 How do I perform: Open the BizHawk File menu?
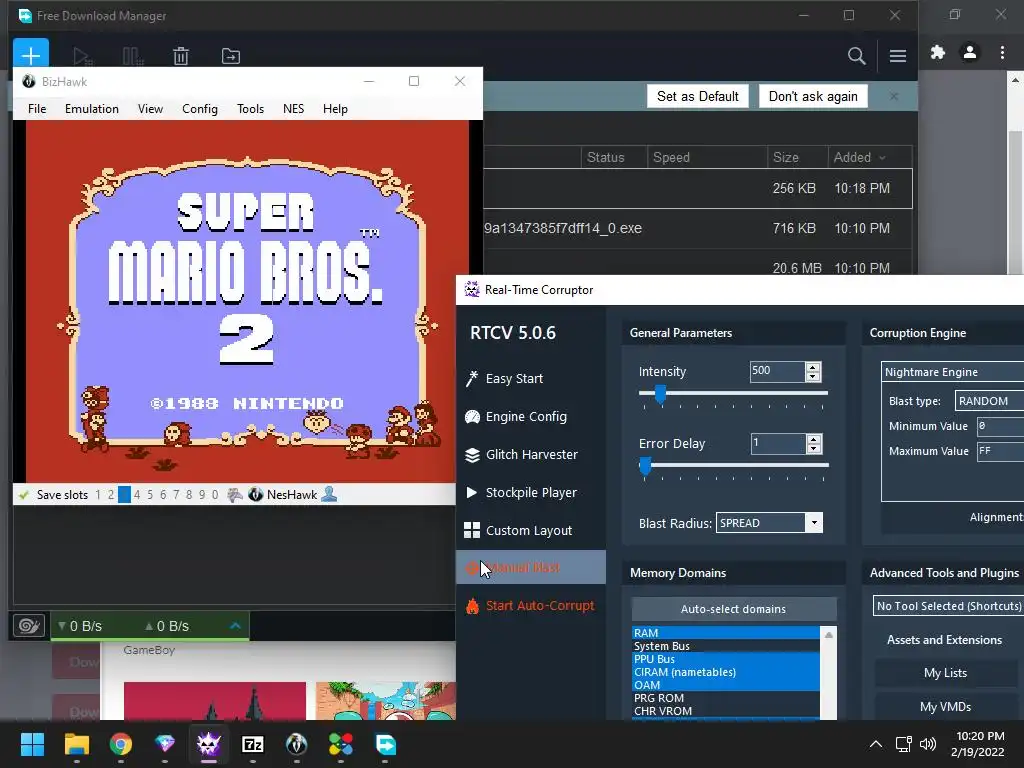pyautogui.click(x=37, y=109)
